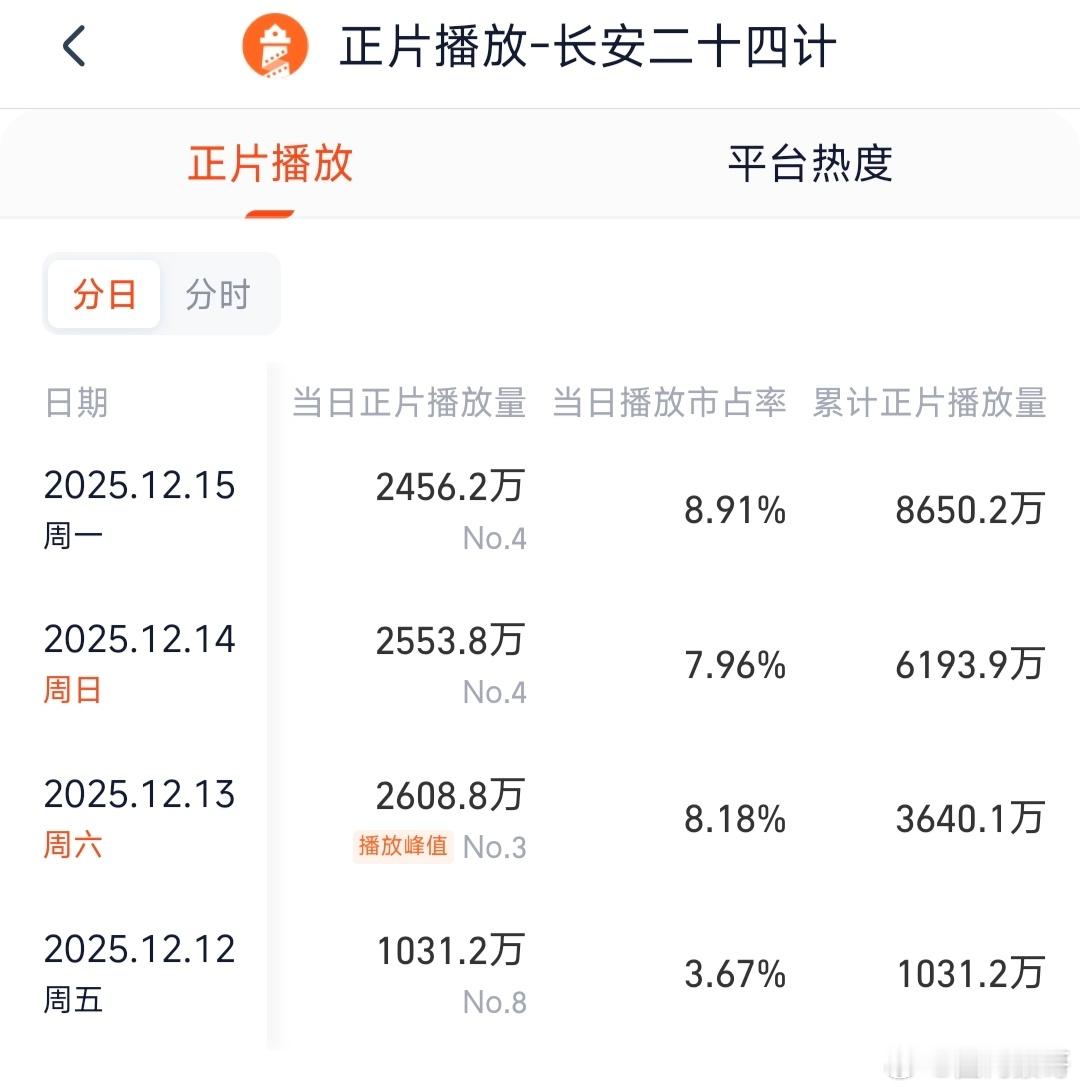Image resolution: width=1080 pixels, height=1090 pixels.
Task: Switch to the 平台热度 tab
Action: coord(812,167)
